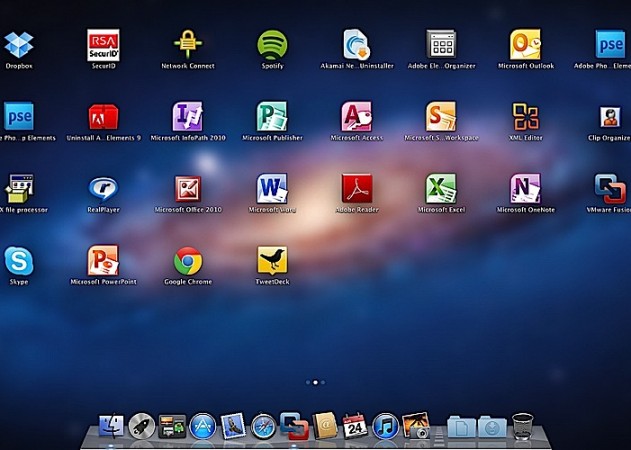Open Microsoft Publisher
631x450 pixels.
tap(272, 116)
